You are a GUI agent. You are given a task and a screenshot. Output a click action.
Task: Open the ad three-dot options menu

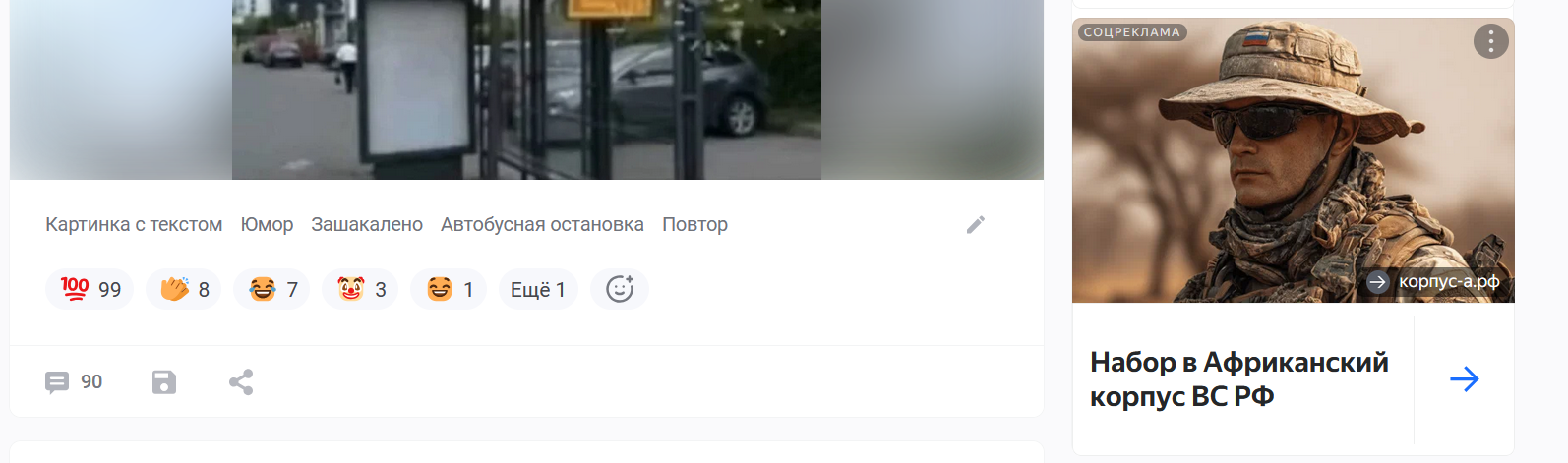1491,40
